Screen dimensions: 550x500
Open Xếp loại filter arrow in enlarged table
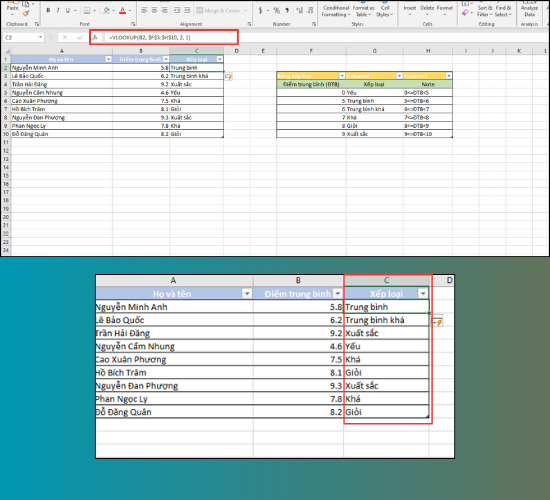point(423,293)
